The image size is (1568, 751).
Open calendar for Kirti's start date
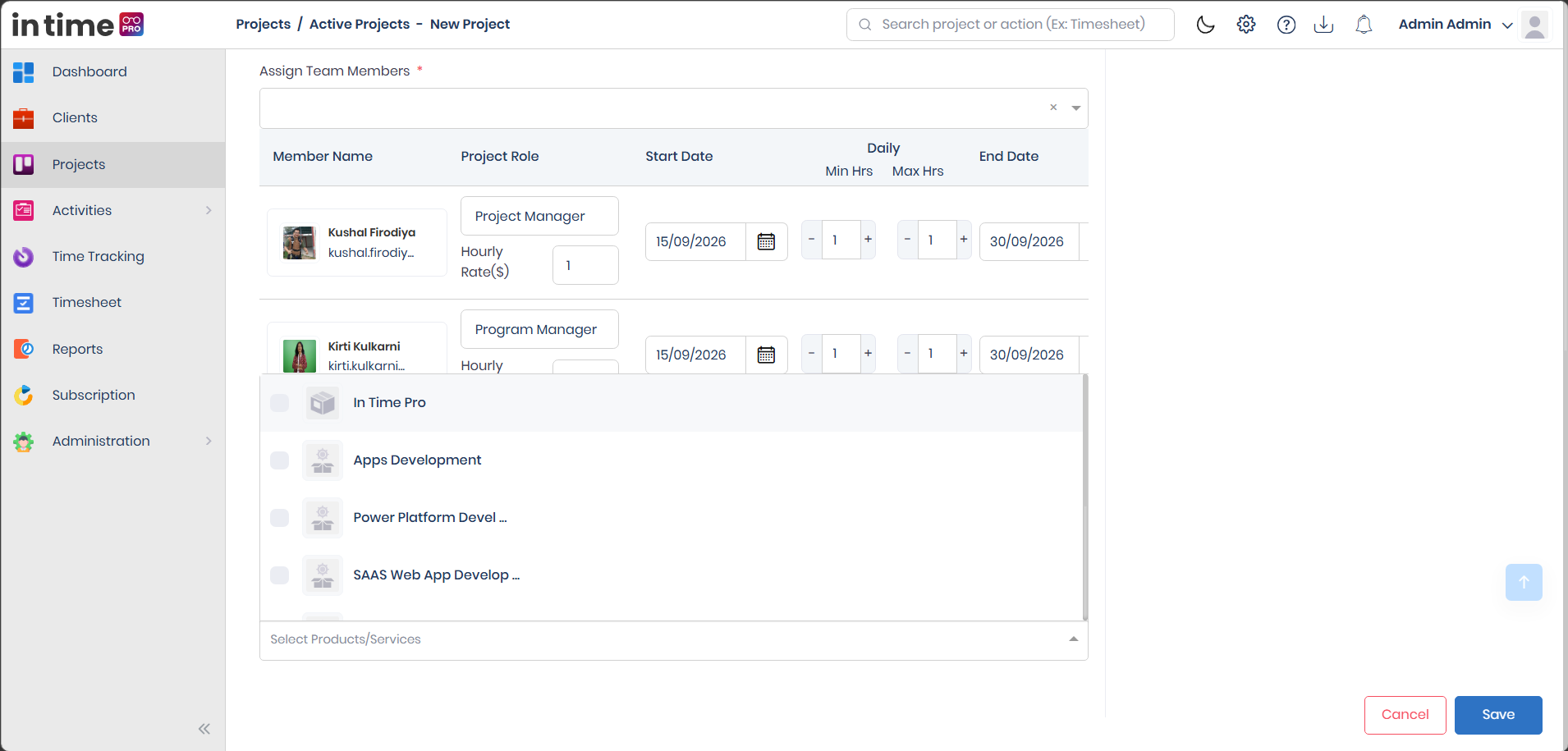766,355
